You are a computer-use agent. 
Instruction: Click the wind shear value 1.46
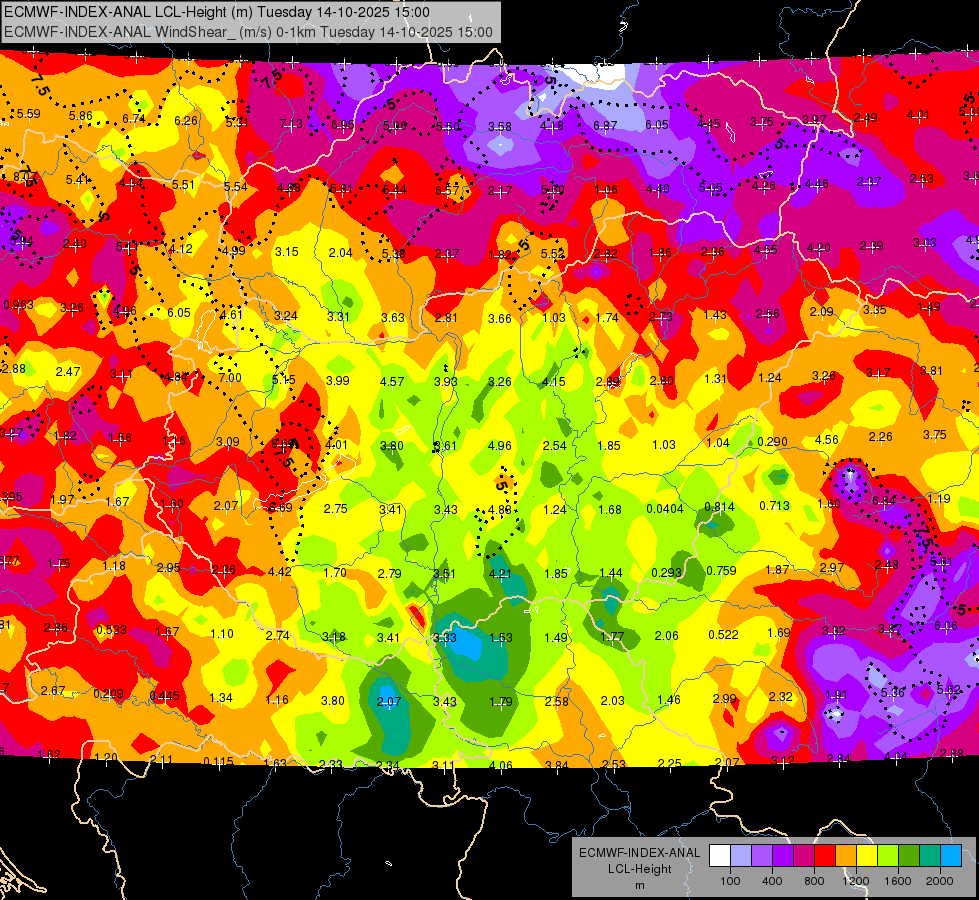669,700
